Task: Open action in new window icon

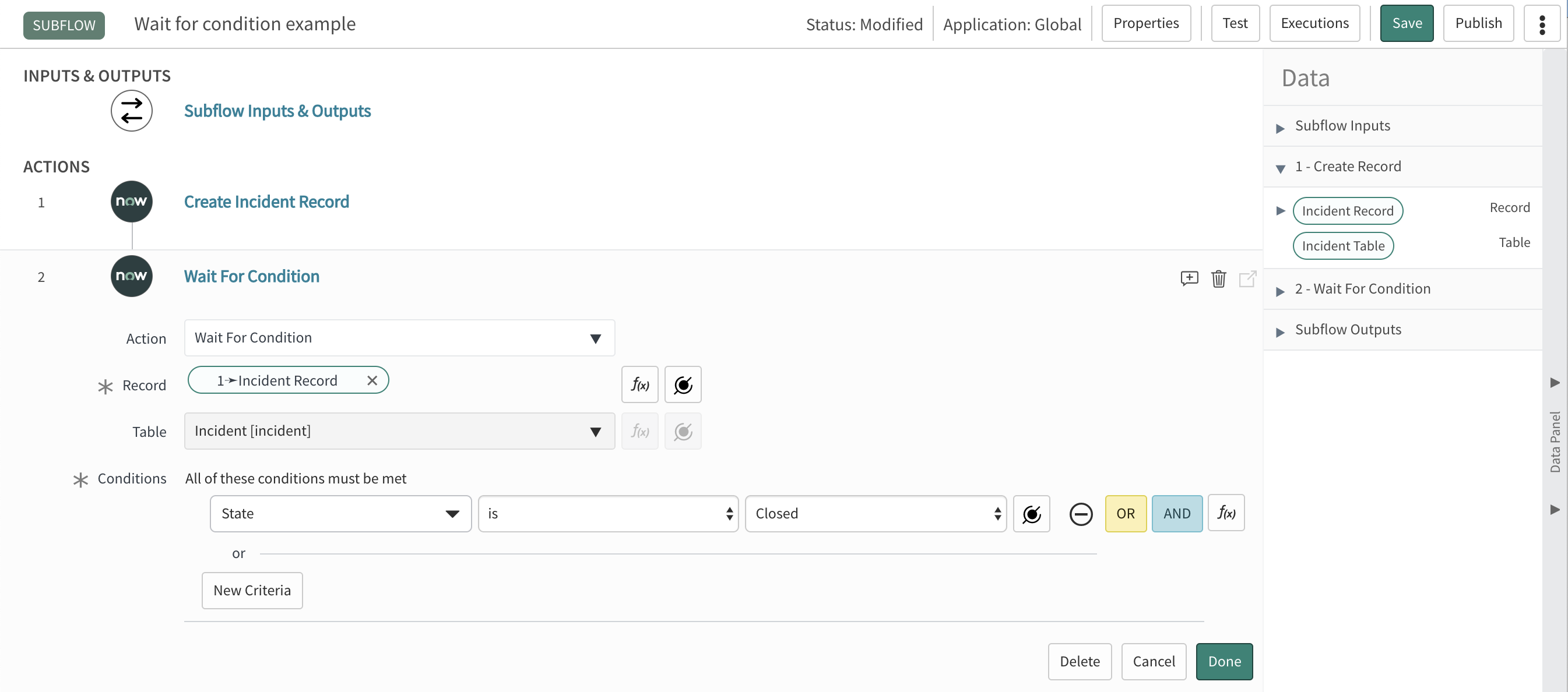Action: coord(1247,278)
